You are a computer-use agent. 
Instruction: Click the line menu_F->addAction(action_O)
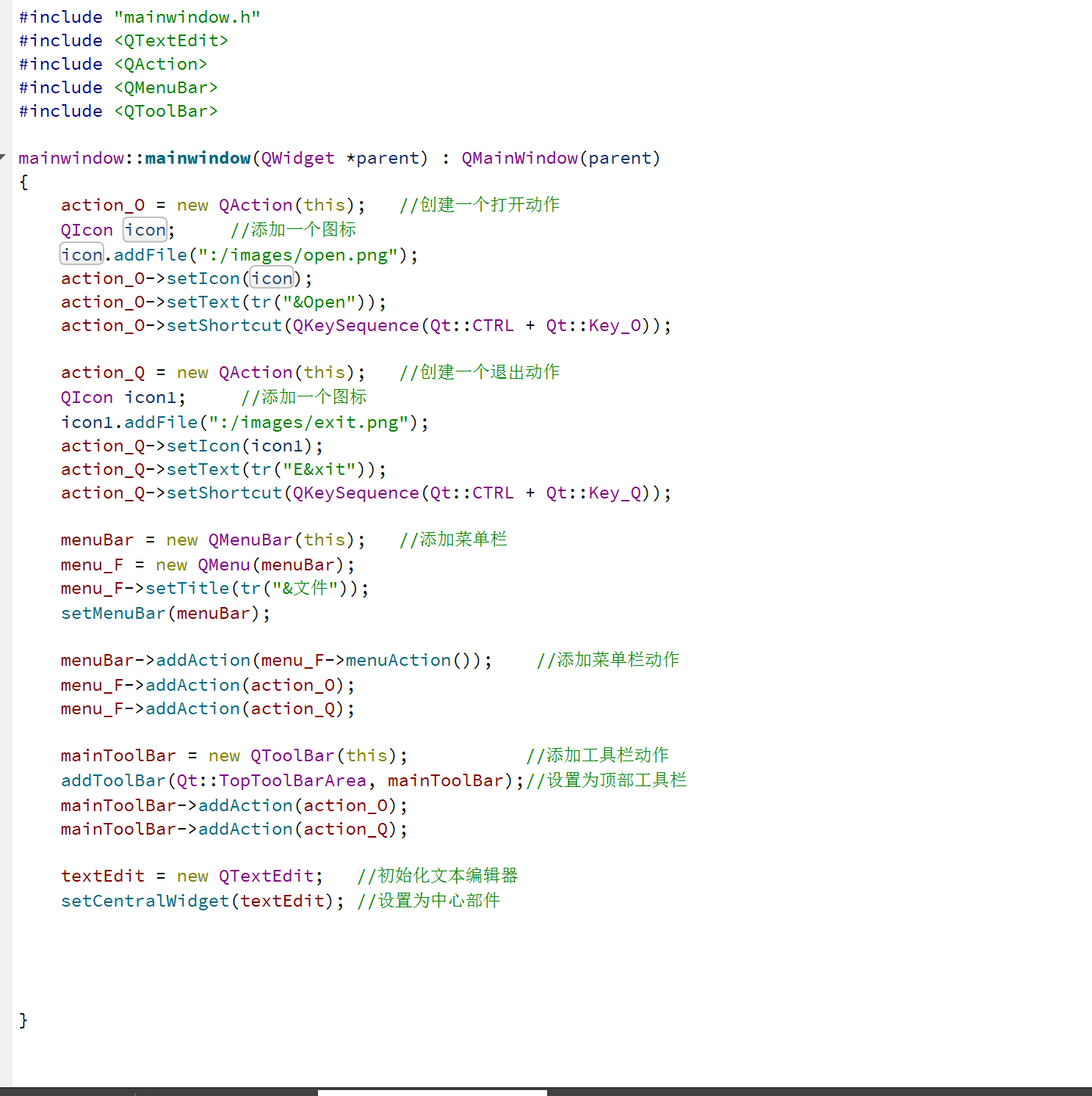click(208, 685)
